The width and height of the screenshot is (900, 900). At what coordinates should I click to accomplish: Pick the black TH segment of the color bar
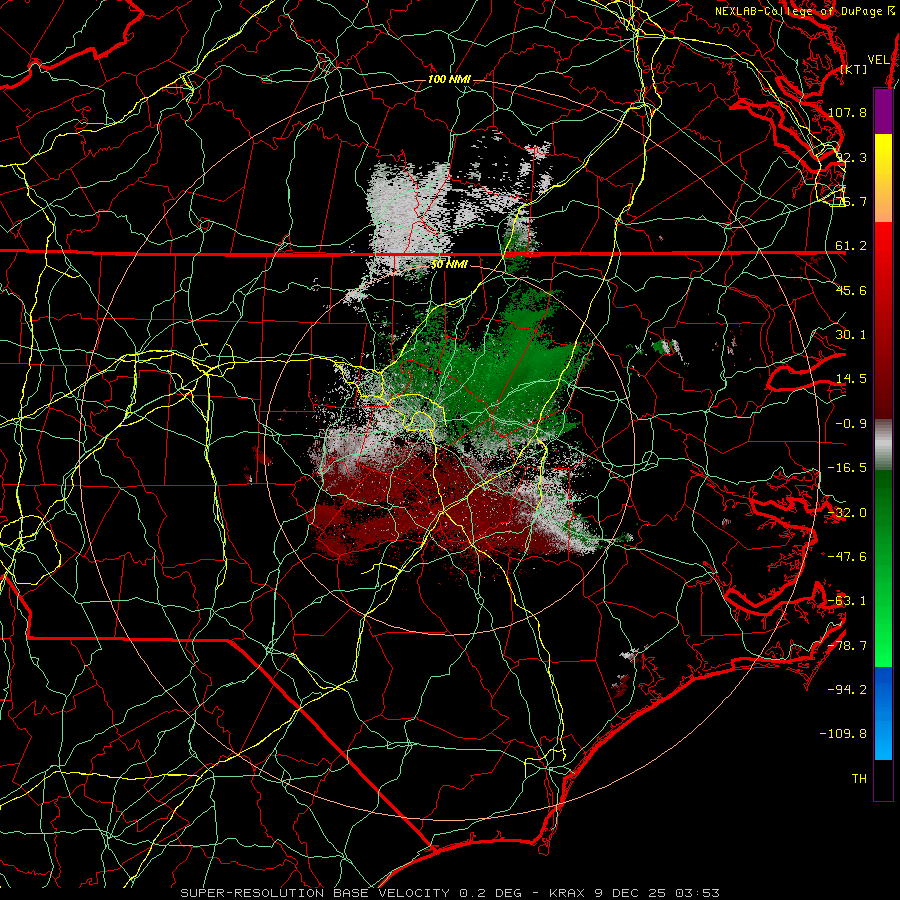point(883,780)
